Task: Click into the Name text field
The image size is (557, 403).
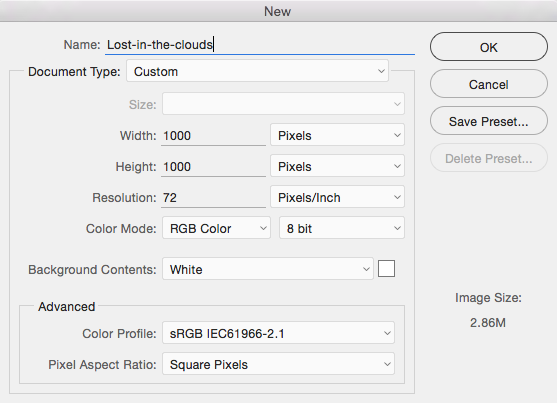Action: [x=260, y=45]
